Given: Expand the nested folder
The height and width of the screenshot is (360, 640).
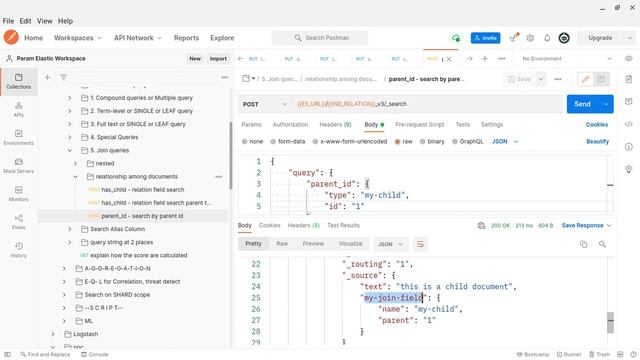Looking at the screenshot, I should (x=76, y=164).
